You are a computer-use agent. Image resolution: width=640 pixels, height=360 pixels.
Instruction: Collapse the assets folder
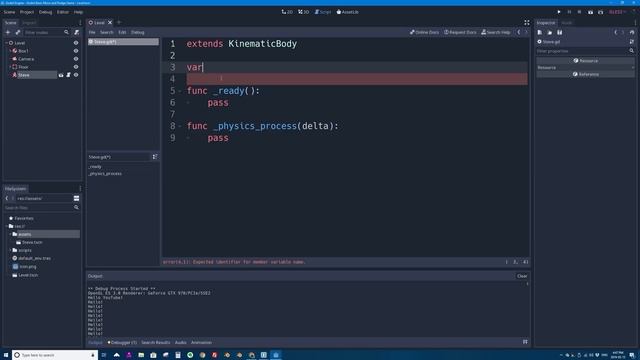[10, 234]
